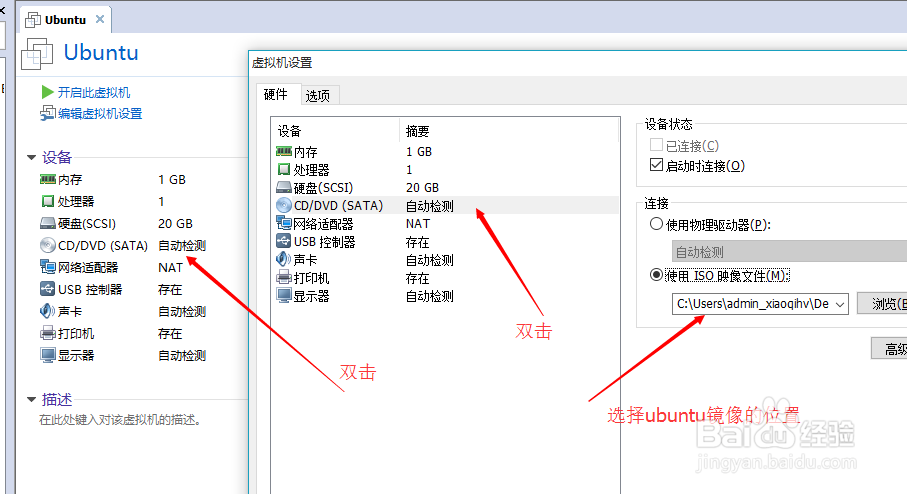Select the Ubuntu VM tab
The width and height of the screenshot is (907, 494).
point(65,20)
